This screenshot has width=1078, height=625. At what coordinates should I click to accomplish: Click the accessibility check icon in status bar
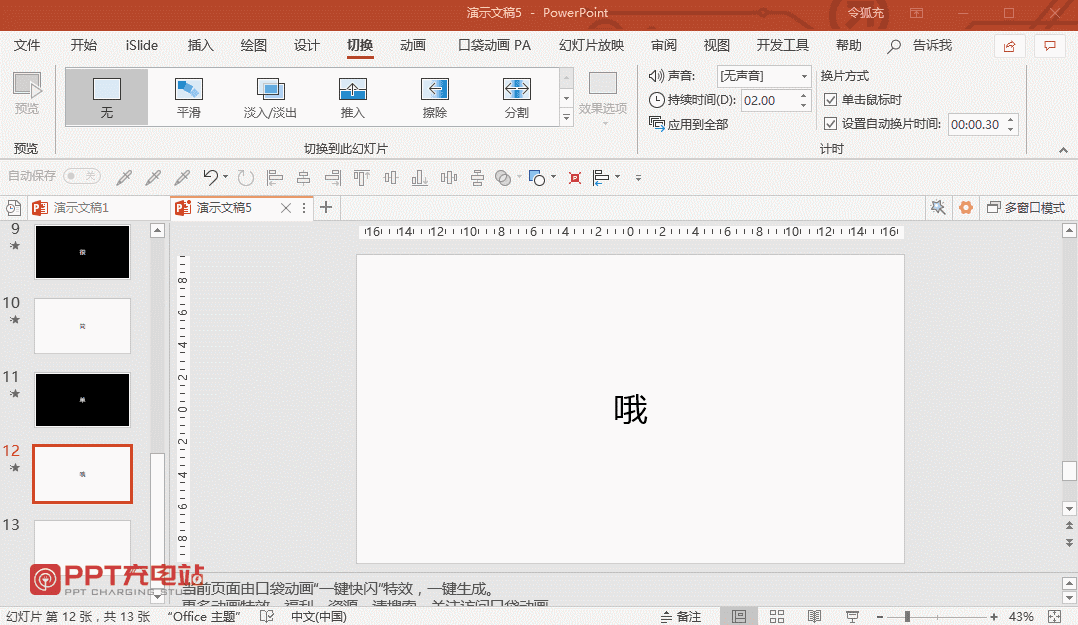click(267, 617)
